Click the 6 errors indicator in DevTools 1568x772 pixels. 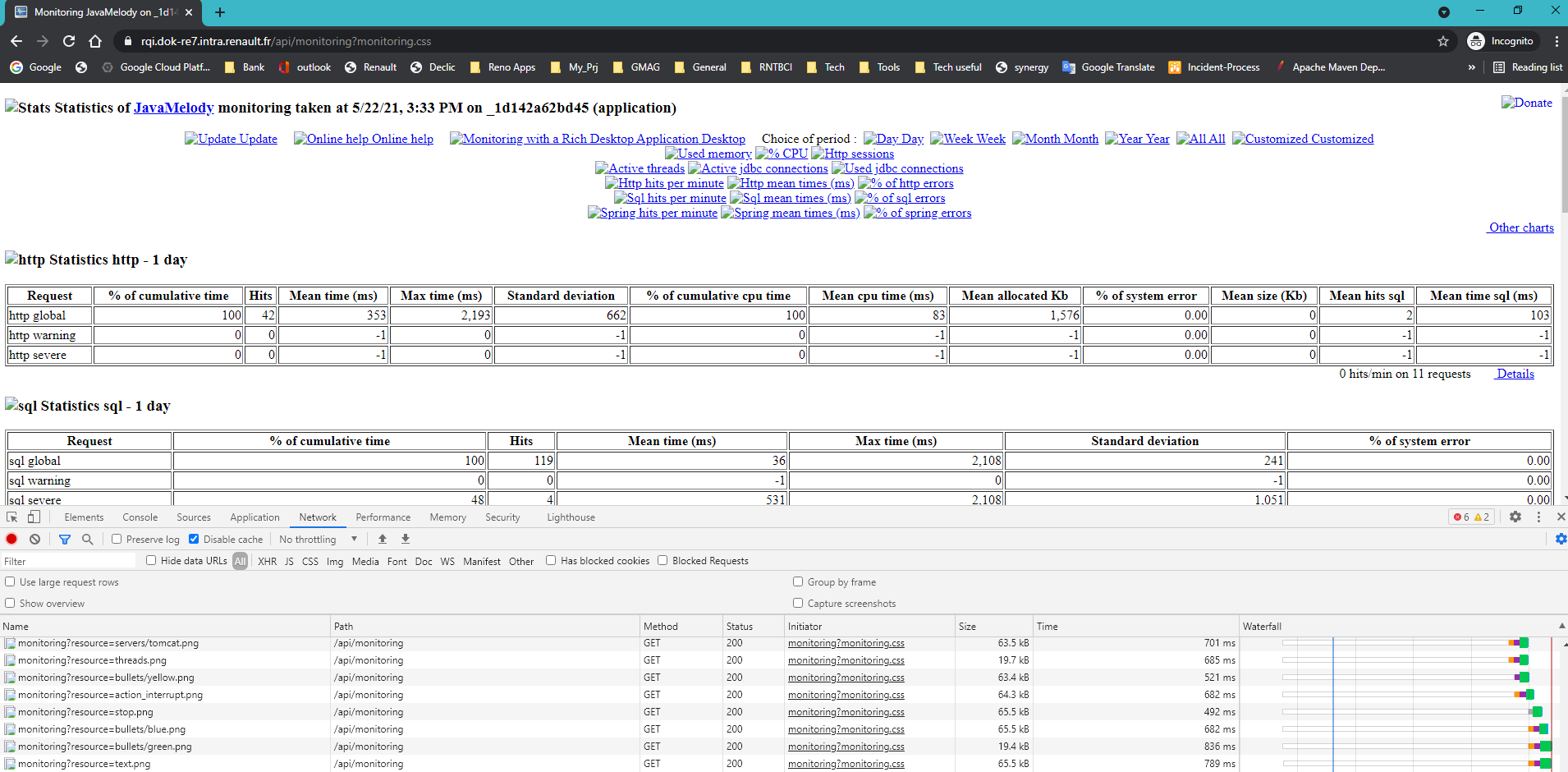coord(1461,517)
